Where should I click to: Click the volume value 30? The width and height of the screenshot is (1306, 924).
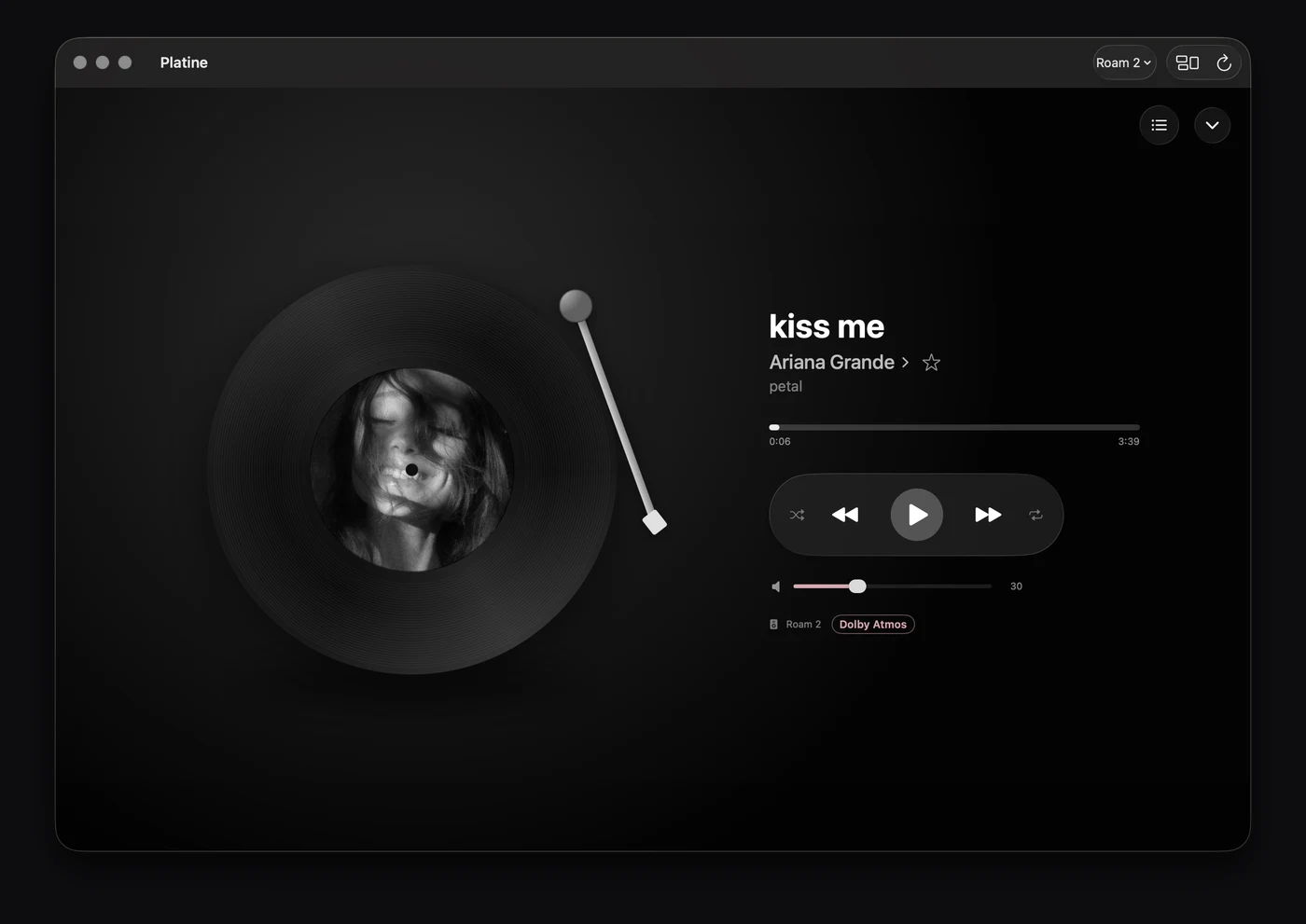tap(1016, 586)
